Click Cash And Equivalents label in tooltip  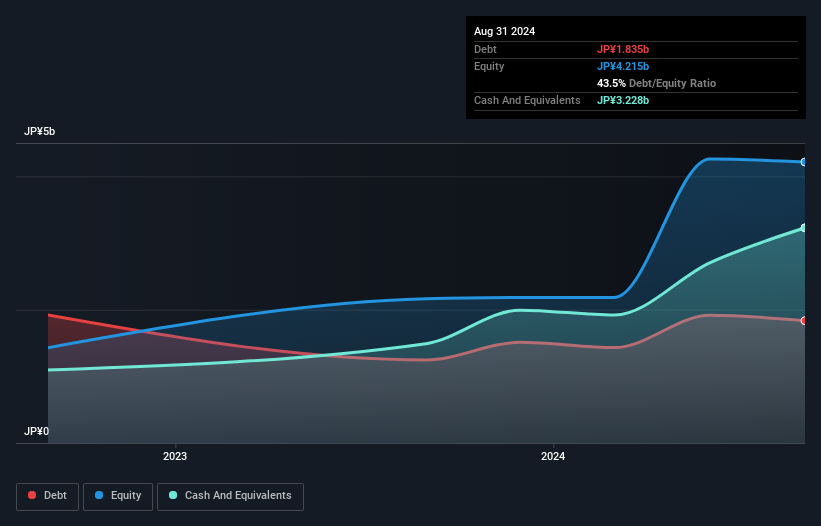[527, 100]
